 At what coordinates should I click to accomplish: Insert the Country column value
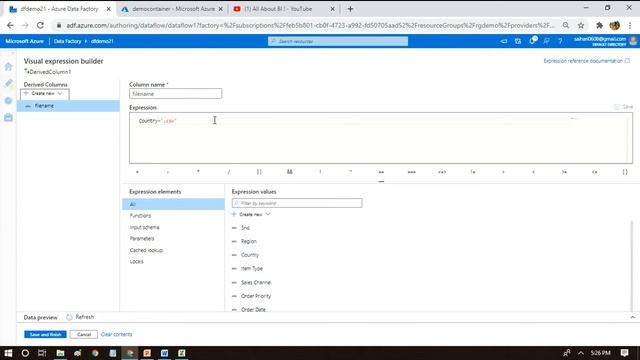point(250,255)
